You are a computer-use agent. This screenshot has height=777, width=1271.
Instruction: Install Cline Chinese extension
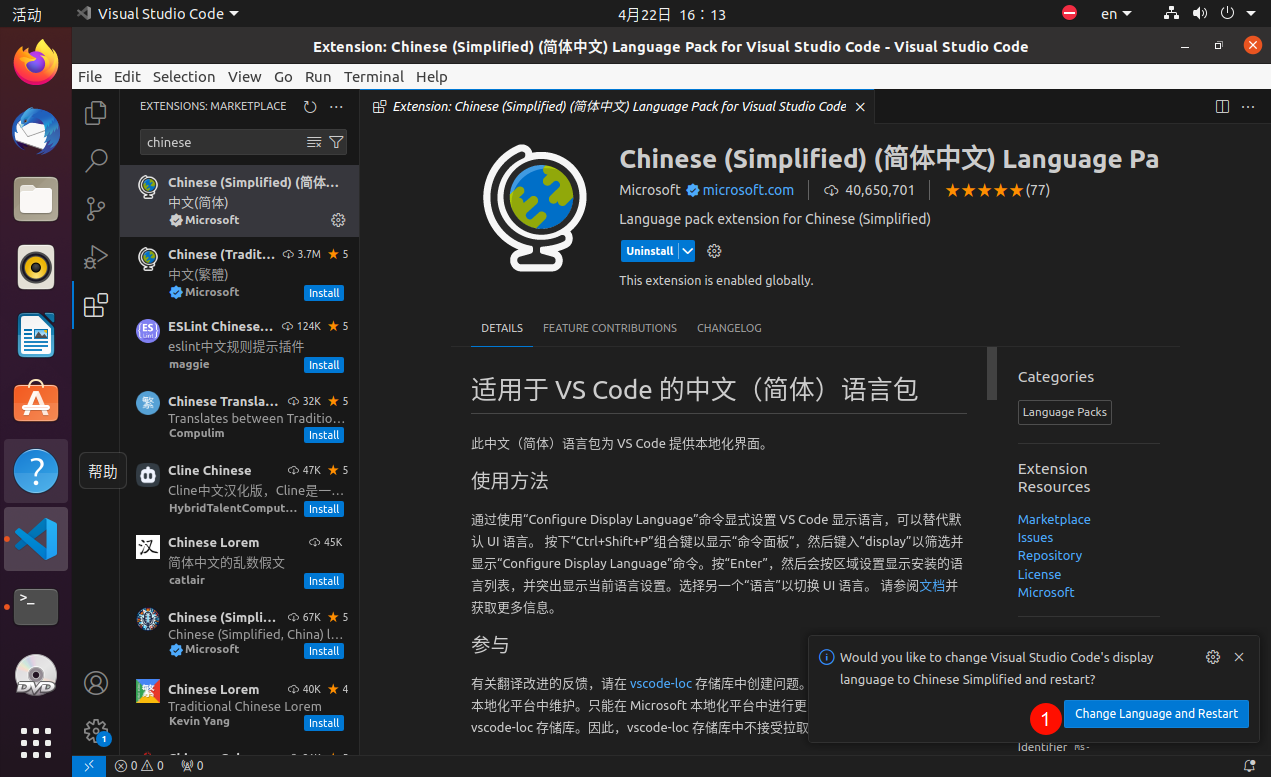click(324, 509)
